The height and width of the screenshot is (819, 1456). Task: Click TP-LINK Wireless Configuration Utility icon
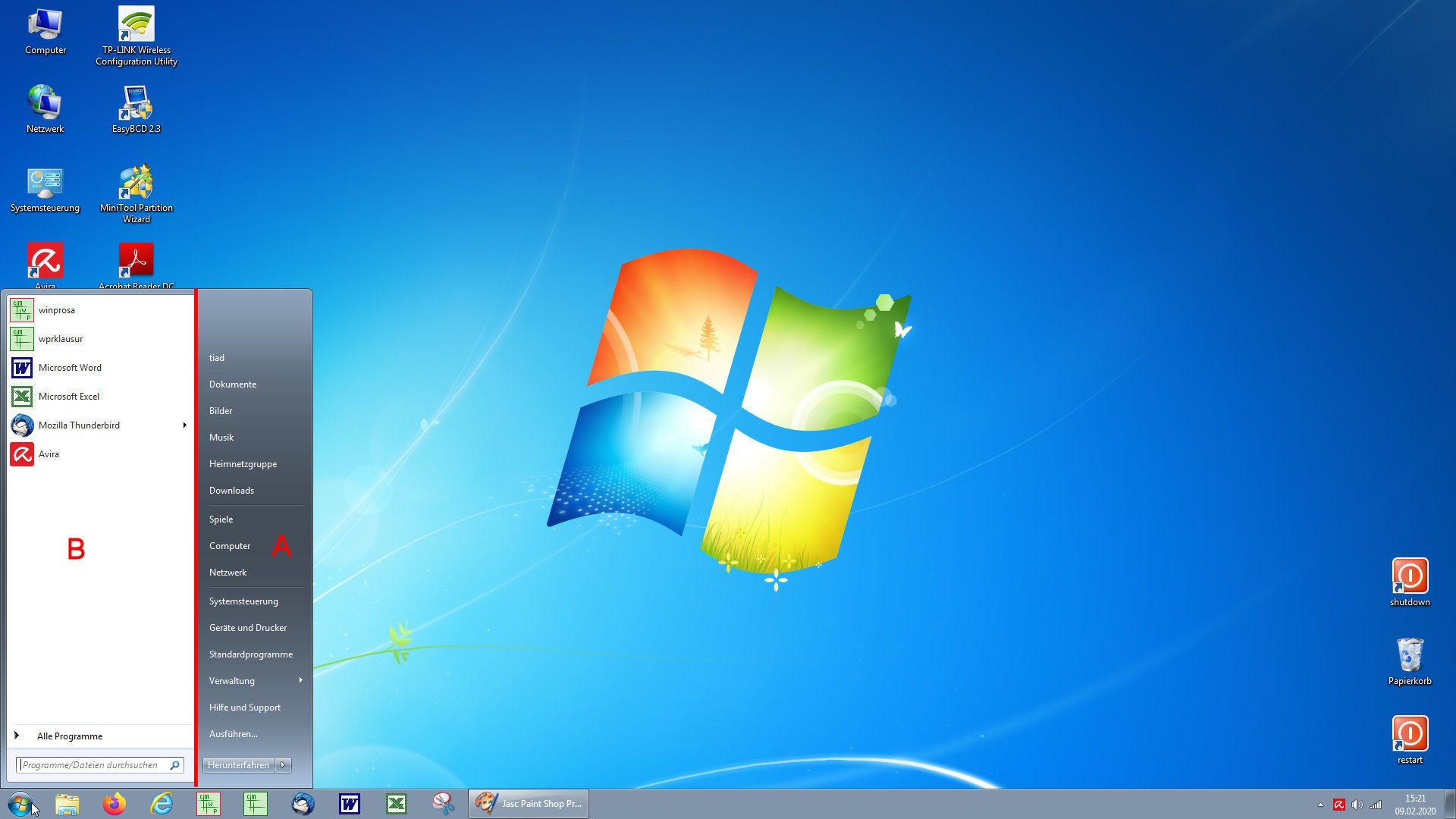pos(136,24)
